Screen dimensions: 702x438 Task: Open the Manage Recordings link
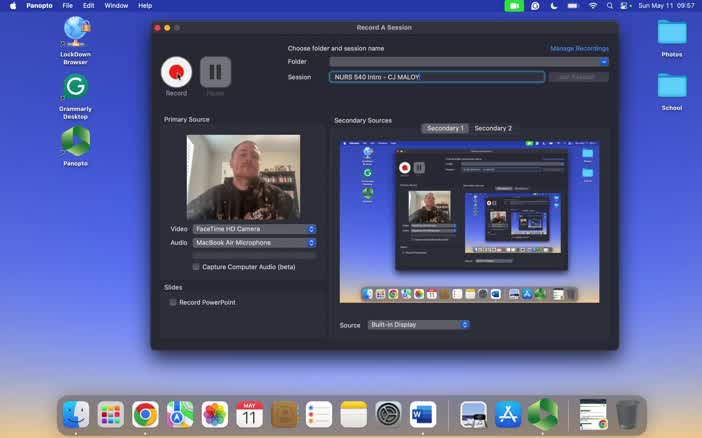tap(579, 48)
